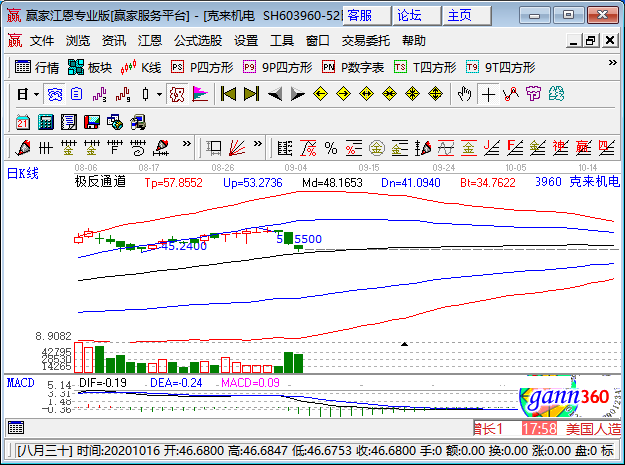This screenshot has height=465, width=625.
Task: Click the red floppy save icon
Action: pyautogui.click(x=92, y=122)
